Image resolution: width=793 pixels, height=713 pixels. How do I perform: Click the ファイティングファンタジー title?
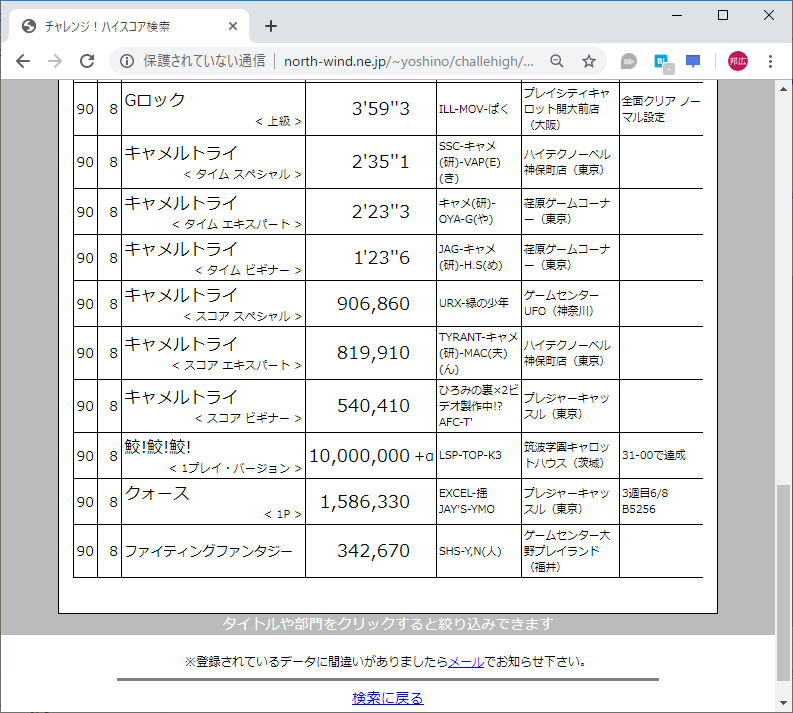click(x=208, y=551)
